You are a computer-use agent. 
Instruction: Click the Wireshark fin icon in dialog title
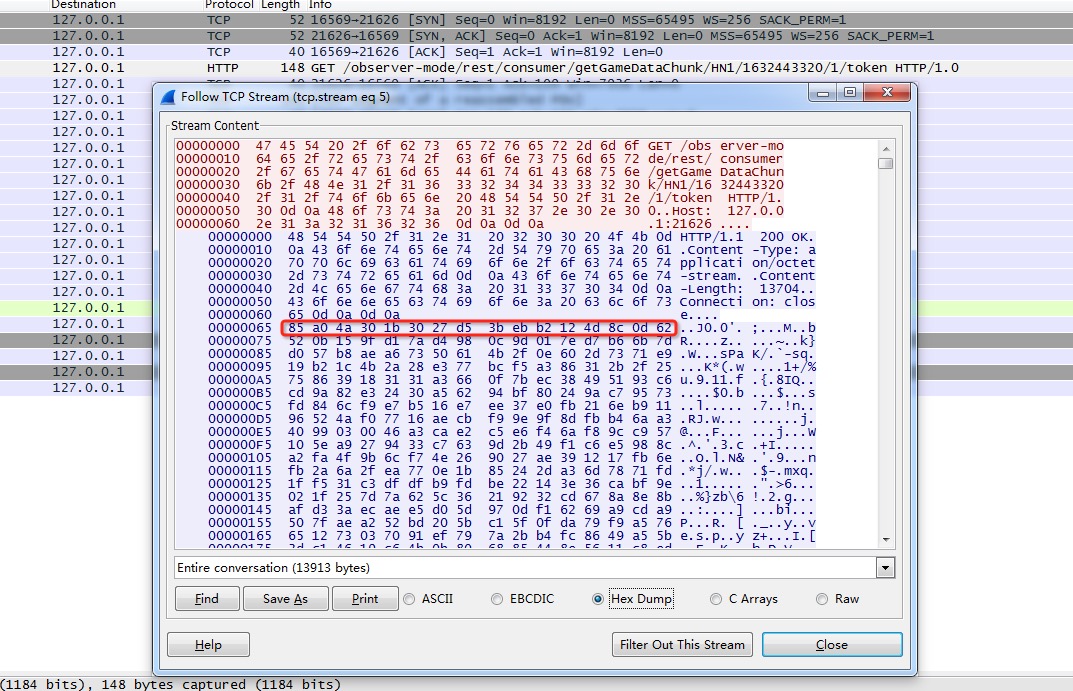(x=168, y=97)
